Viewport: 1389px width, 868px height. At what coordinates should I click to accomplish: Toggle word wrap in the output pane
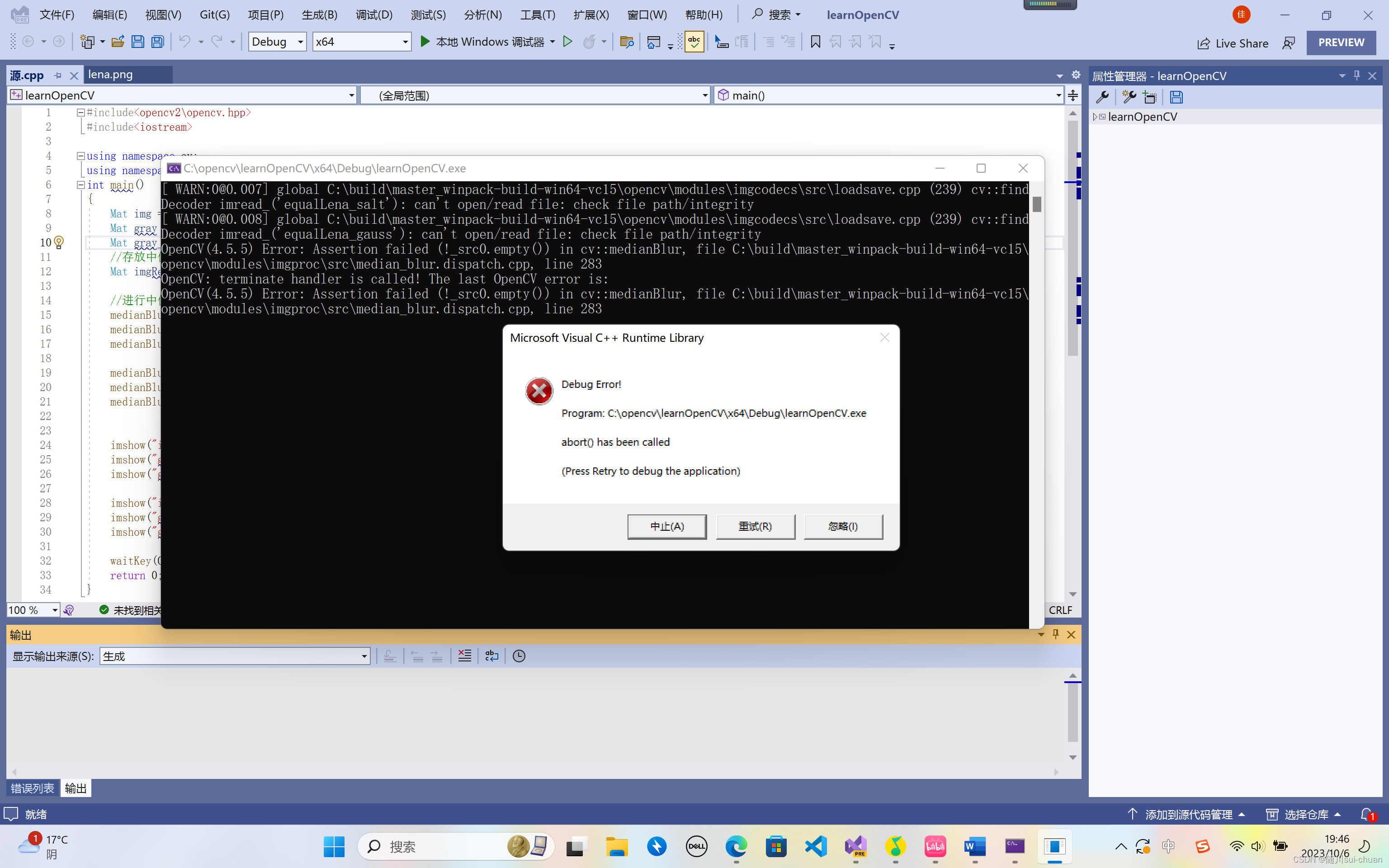coord(492,656)
